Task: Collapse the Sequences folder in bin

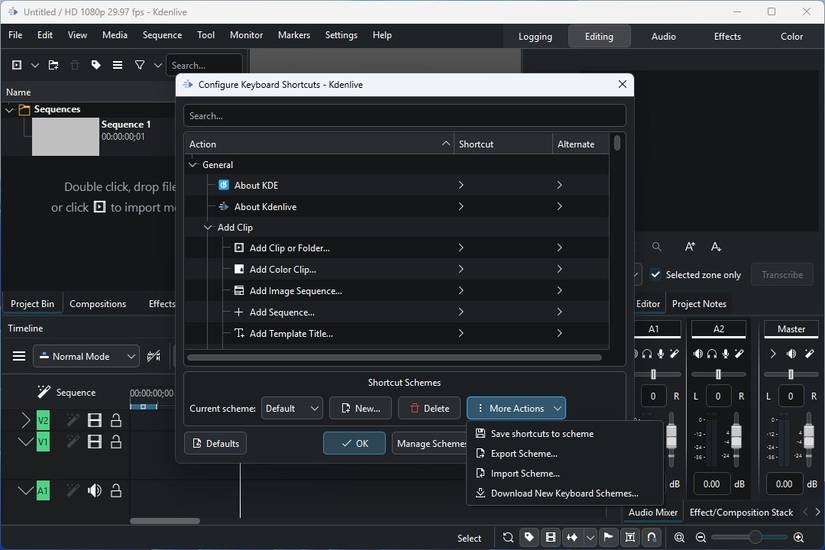Action: click(9, 109)
